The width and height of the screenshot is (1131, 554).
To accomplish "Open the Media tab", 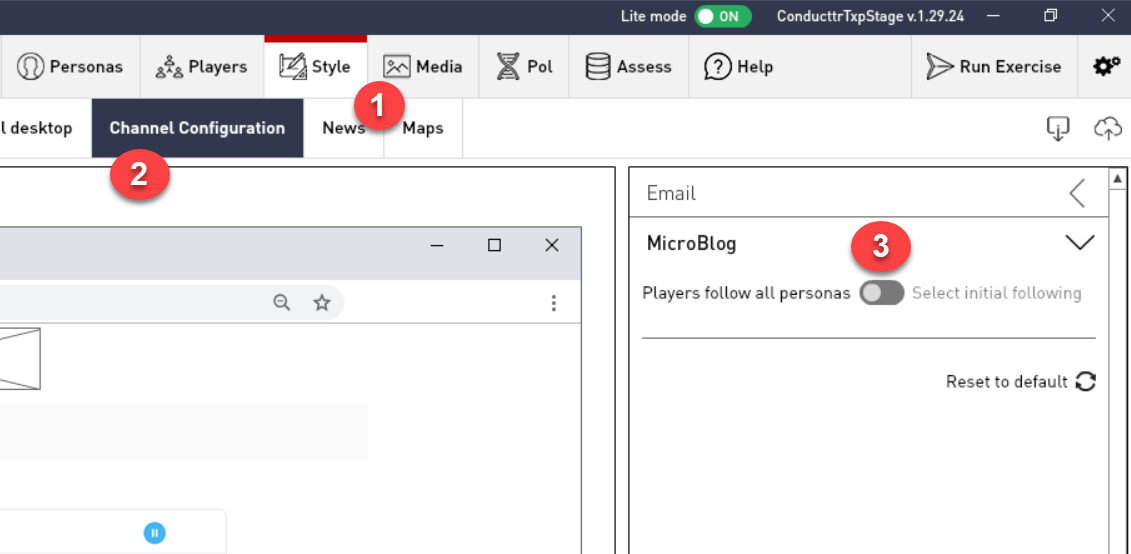I will (x=423, y=67).
